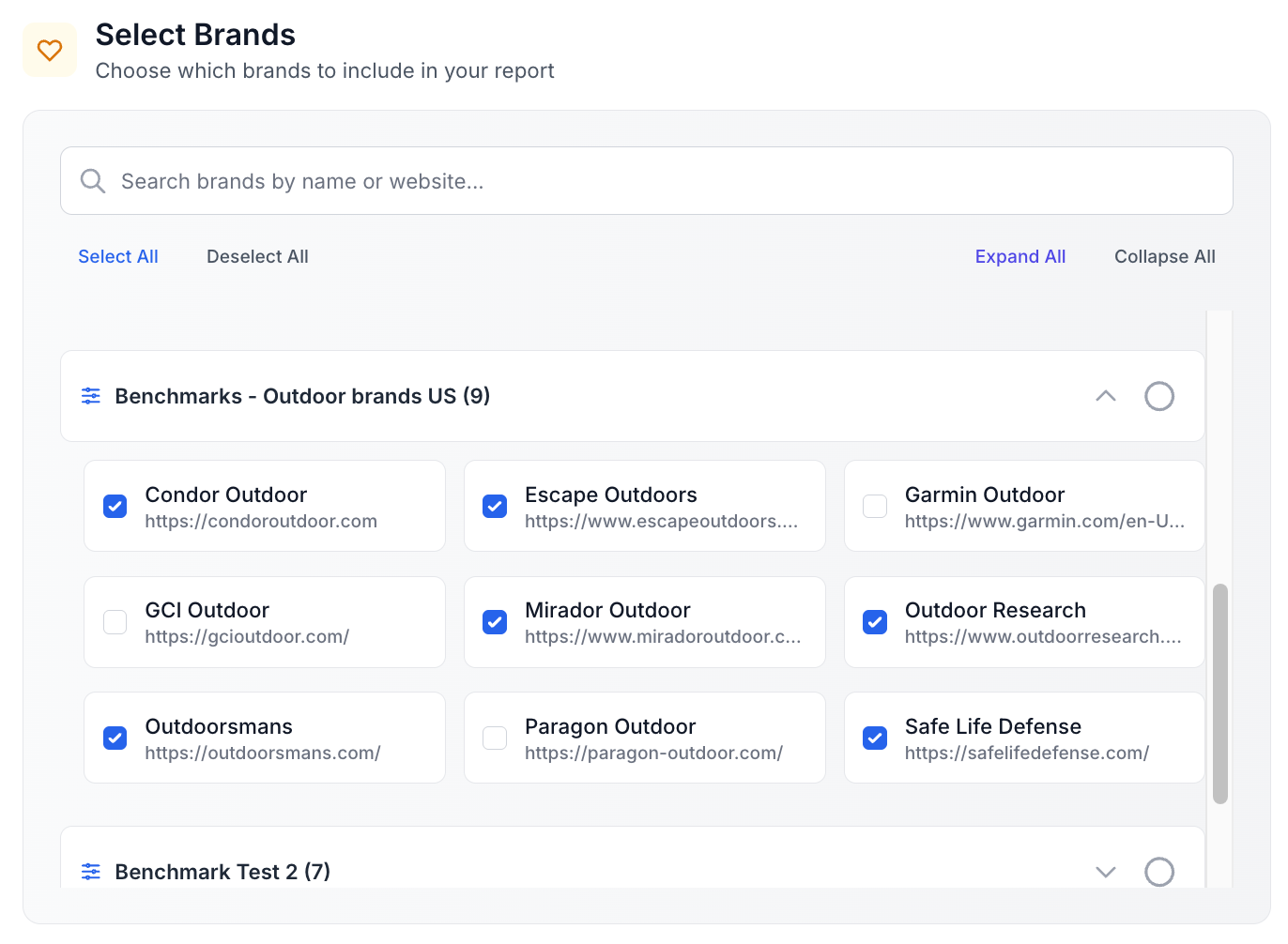Expand the Benchmark Test 2 group chevron
Screen dimensions: 1288x944
pyautogui.click(x=1106, y=872)
